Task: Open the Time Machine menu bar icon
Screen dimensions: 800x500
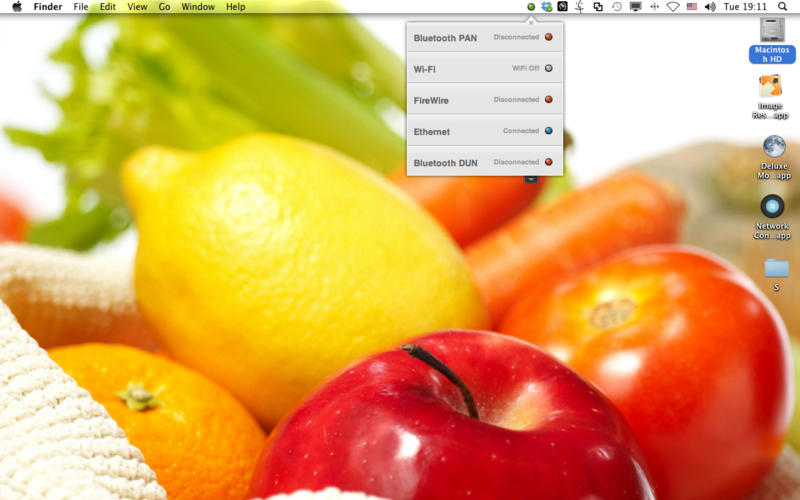Action: [617, 7]
